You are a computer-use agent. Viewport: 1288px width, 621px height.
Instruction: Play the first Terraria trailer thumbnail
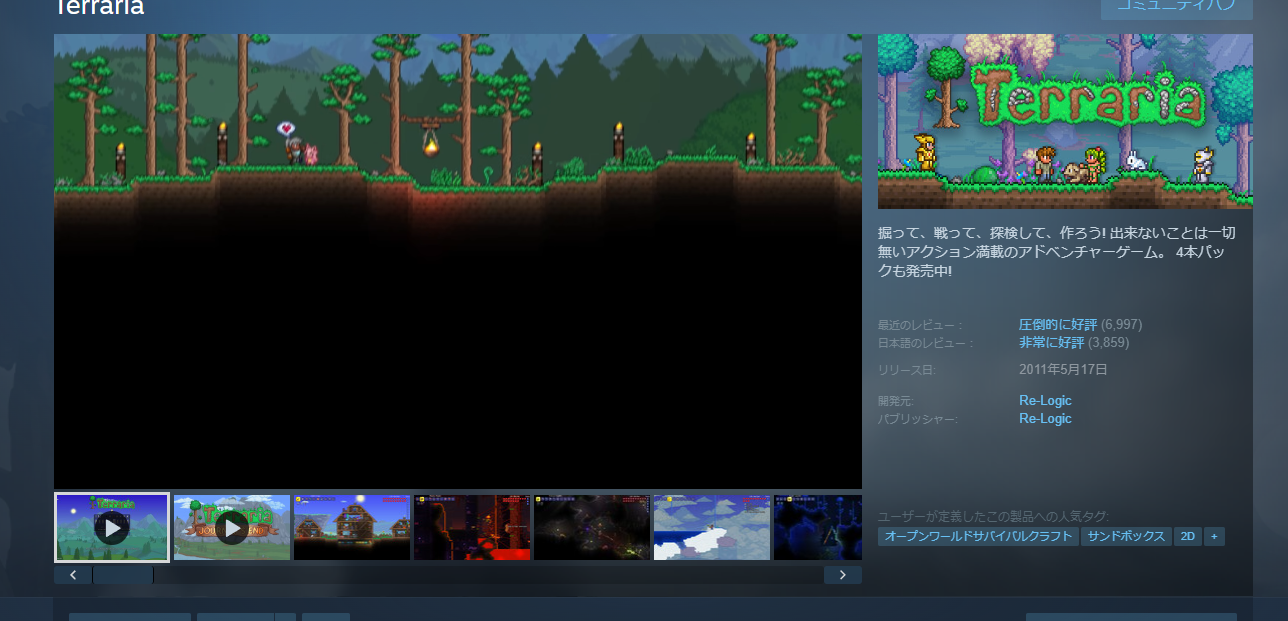[112, 527]
